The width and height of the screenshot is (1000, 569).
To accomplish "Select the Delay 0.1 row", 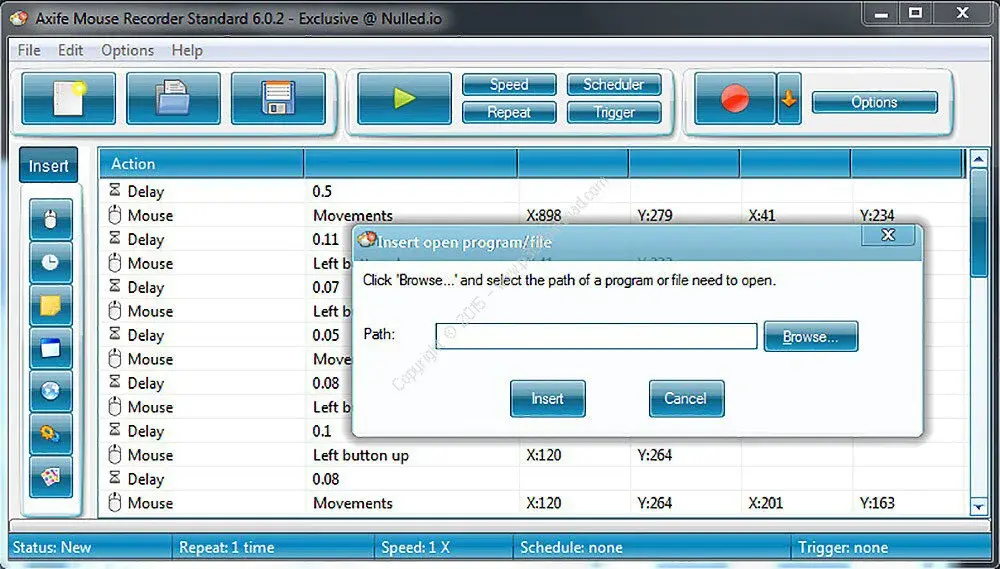I will pyautogui.click(x=226, y=431).
